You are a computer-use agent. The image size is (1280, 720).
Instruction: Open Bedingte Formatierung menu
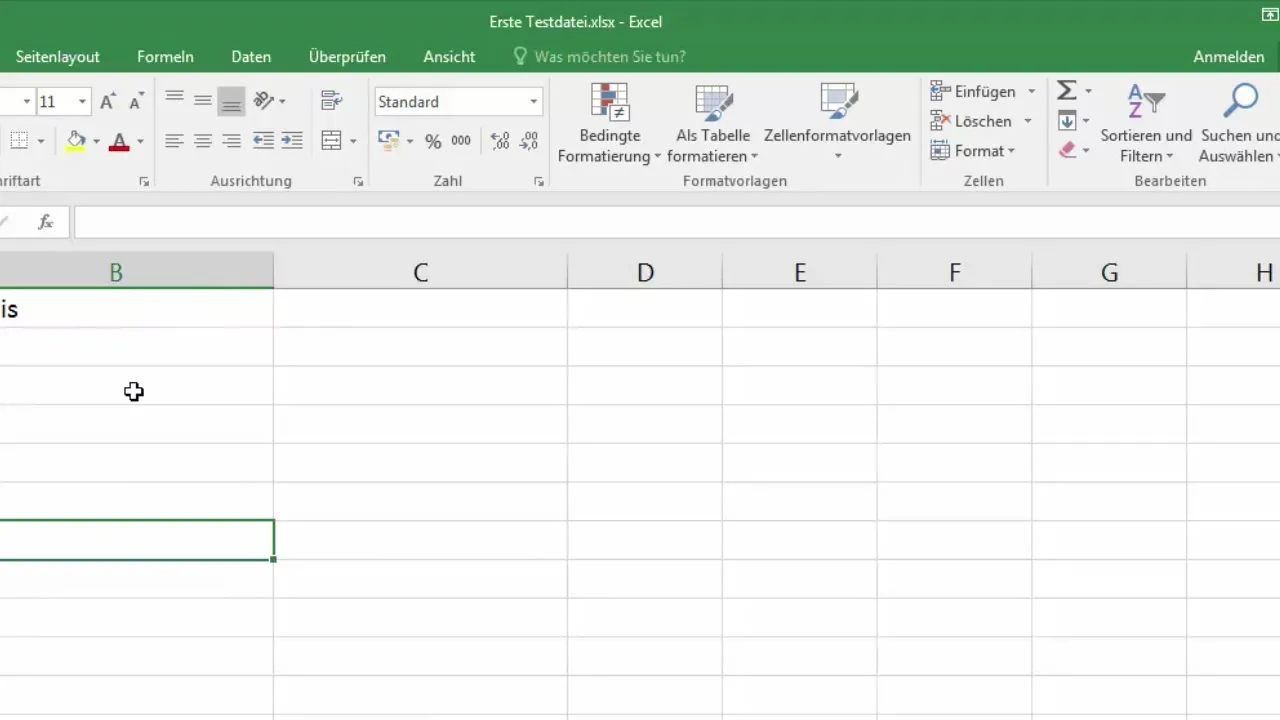pos(609,123)
